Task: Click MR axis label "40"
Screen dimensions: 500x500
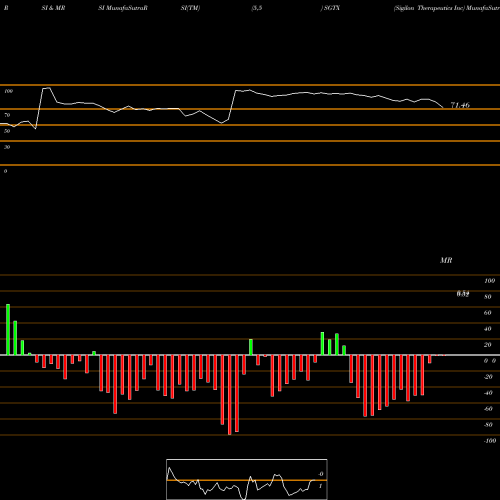Action: pos(488,329)
